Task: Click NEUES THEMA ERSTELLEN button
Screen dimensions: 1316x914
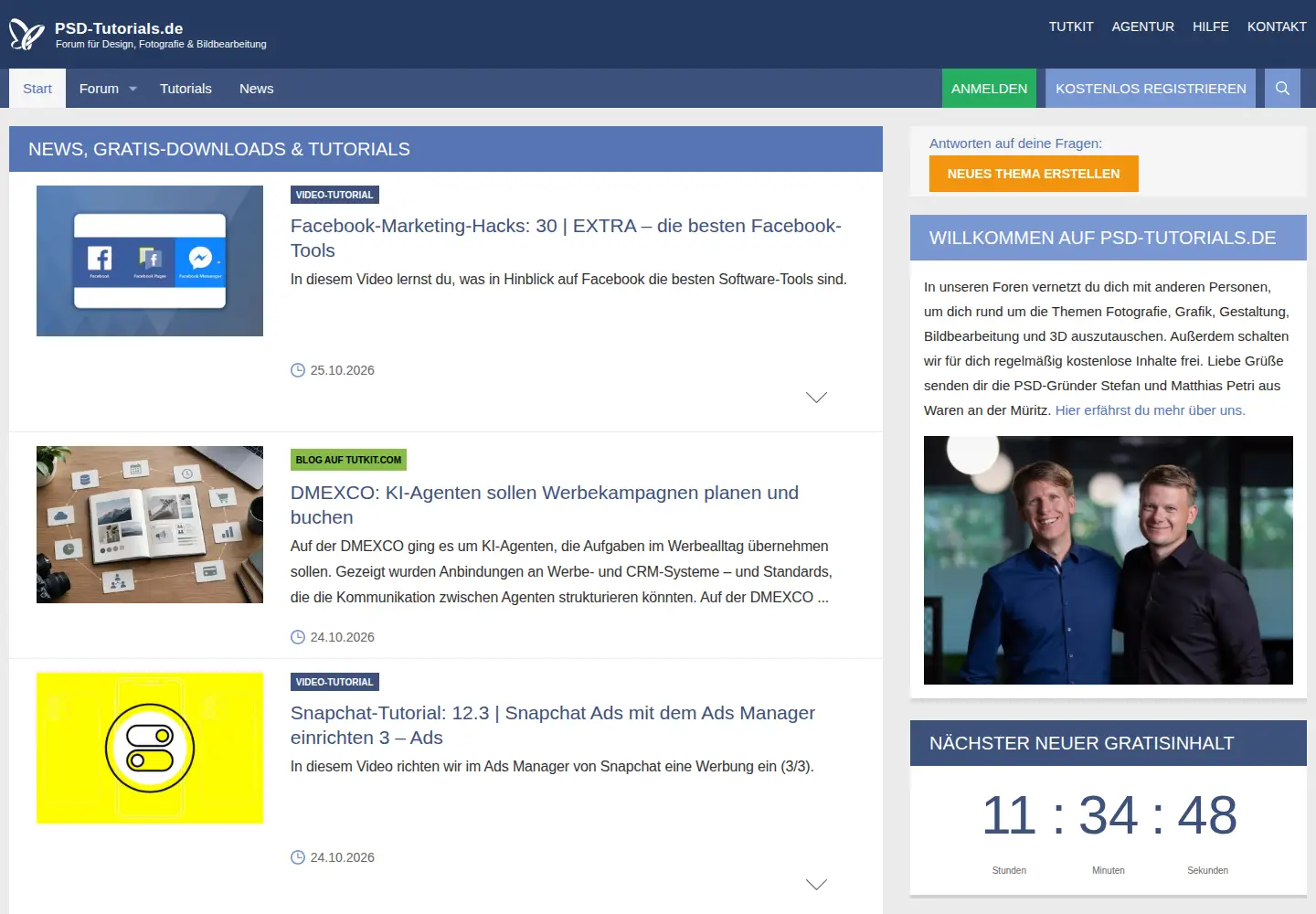Action: coord(1034,174)
